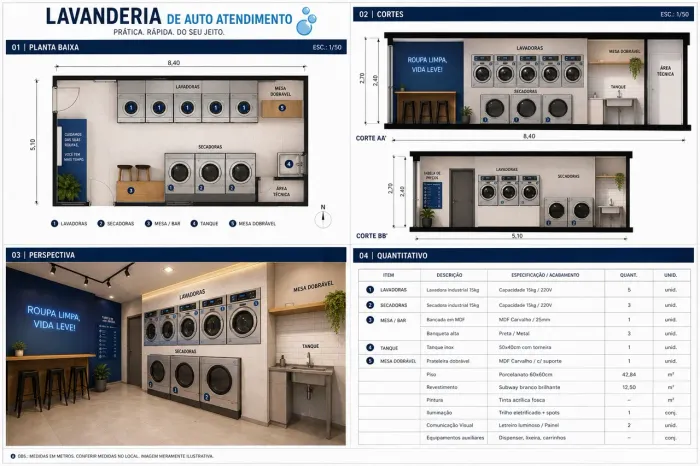Image resolution: width=700 pixels, height=466 pixels.
Task: Open the 04 Quantitativo section header
Action: pos(523,255)
